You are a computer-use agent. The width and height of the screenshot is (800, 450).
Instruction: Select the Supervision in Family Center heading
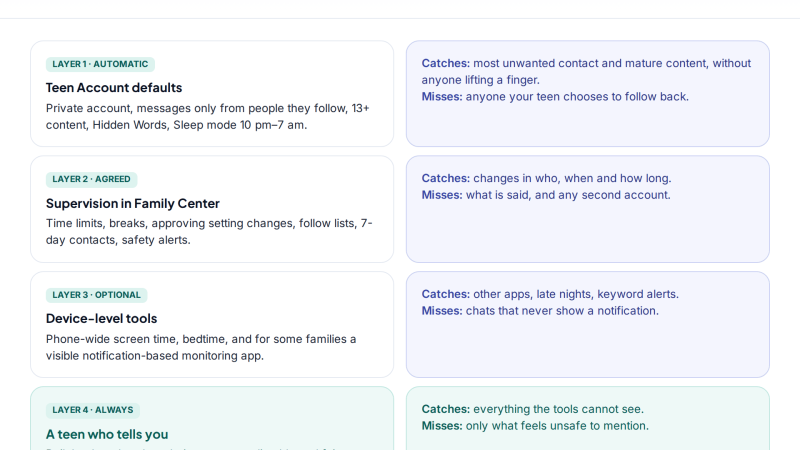pos(133,204)
